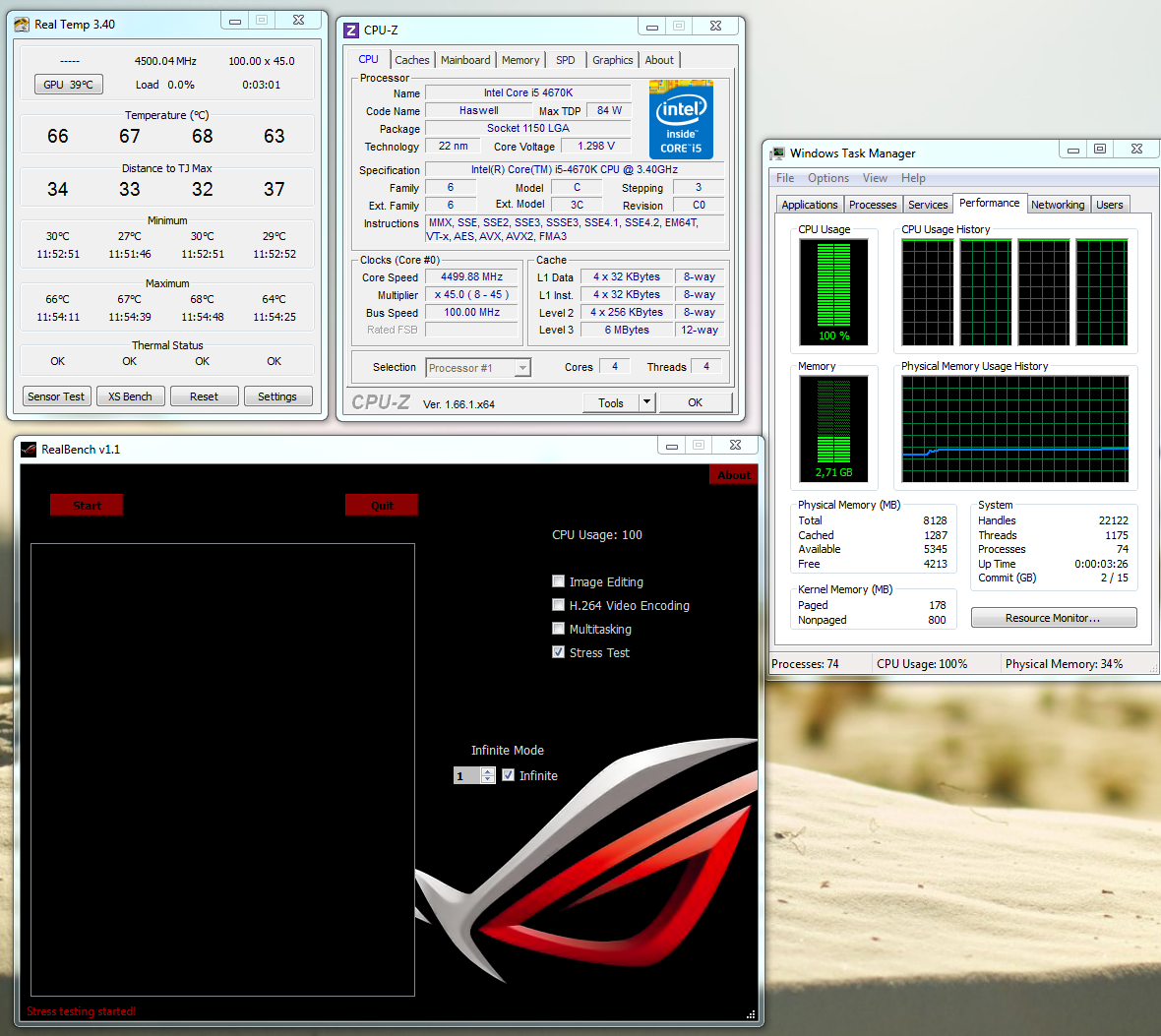Click the Tools button in CPU-Z
The image size is (1161, 1036).
point(610,402)
